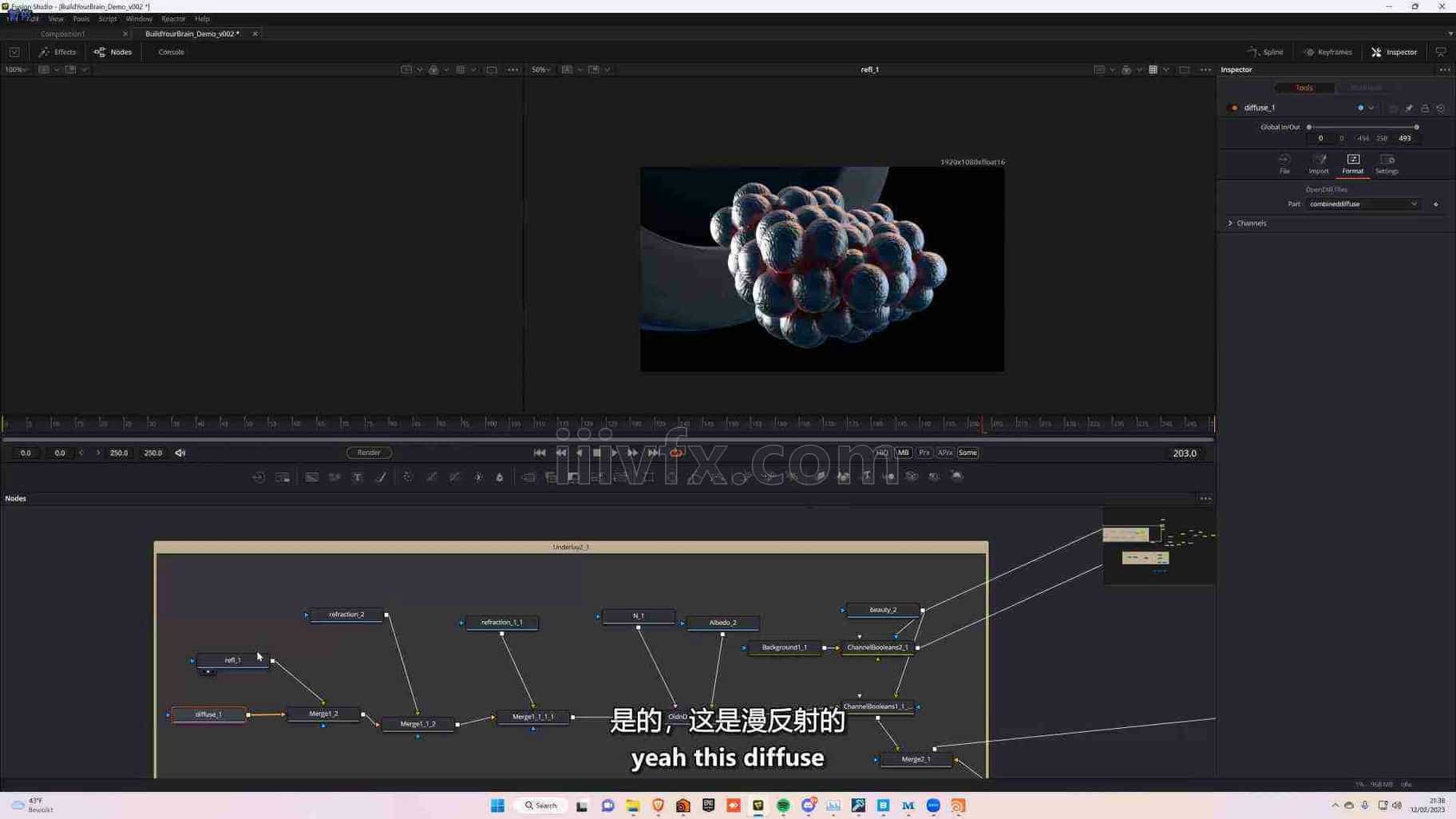This screenshot has width=1456, height=819.
Task: Mute audio with the speaker icon
Action: pos(180,453)
